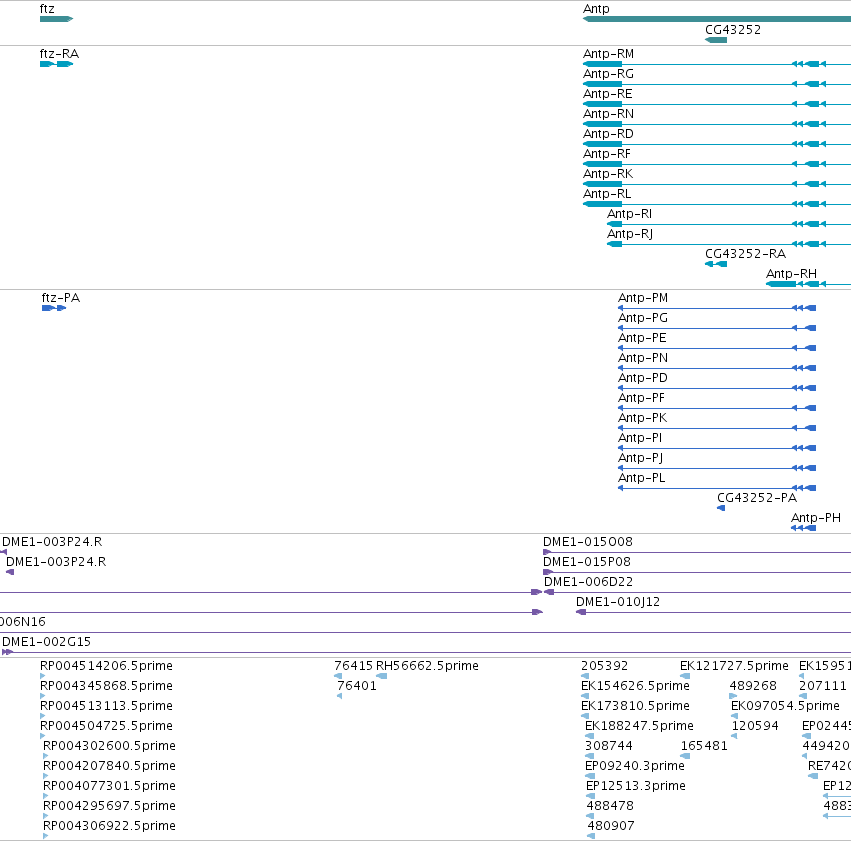Screen dimensions: 851x841
Task: Select EST RP004345868.5prime
Action: click(106, 686)
